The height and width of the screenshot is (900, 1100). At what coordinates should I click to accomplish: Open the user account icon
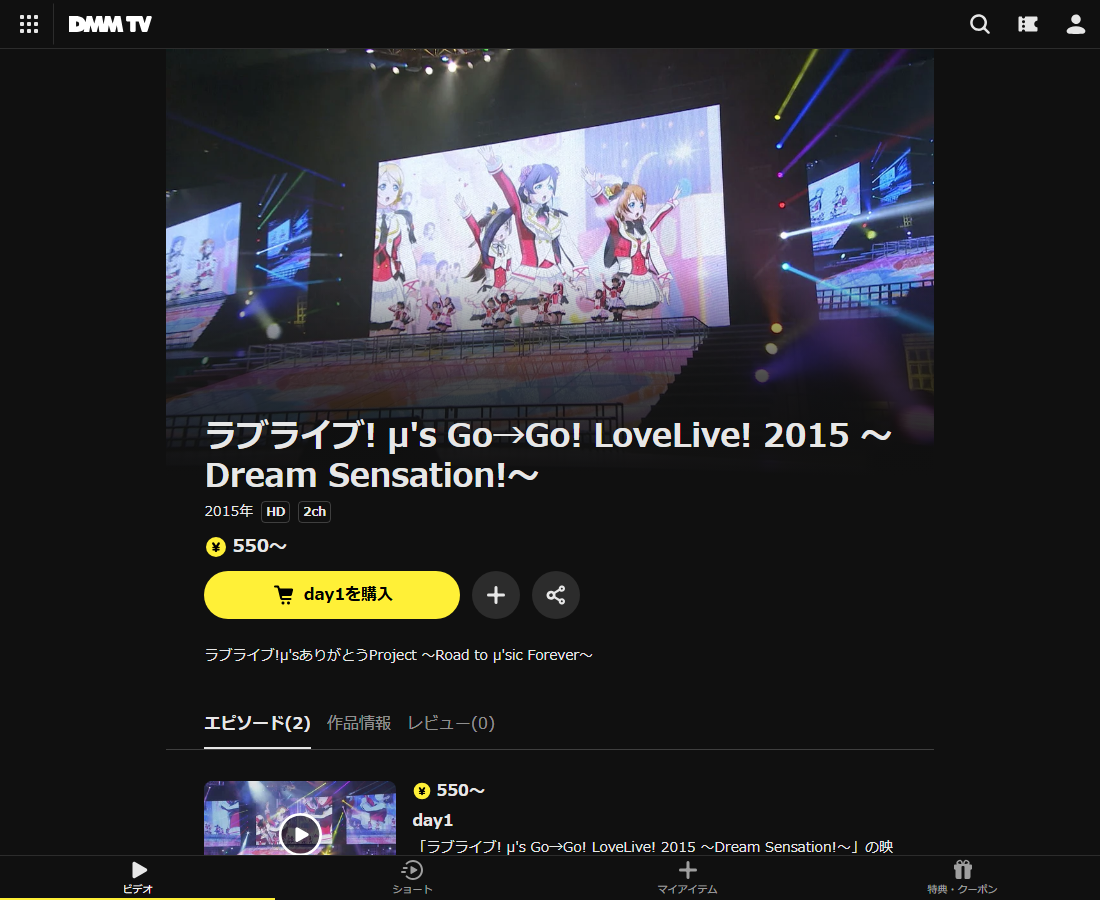tap(1075, 25)
